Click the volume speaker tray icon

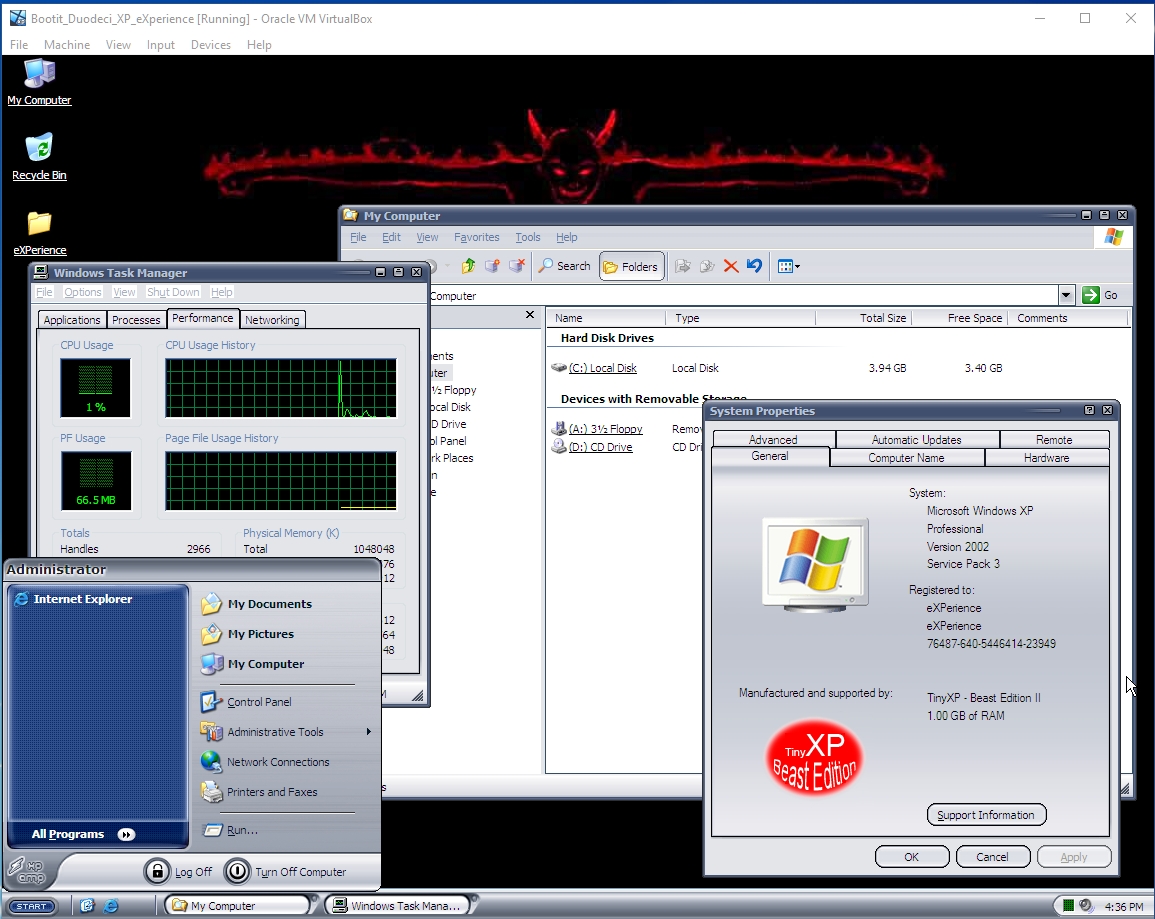tap(1085, 906)
